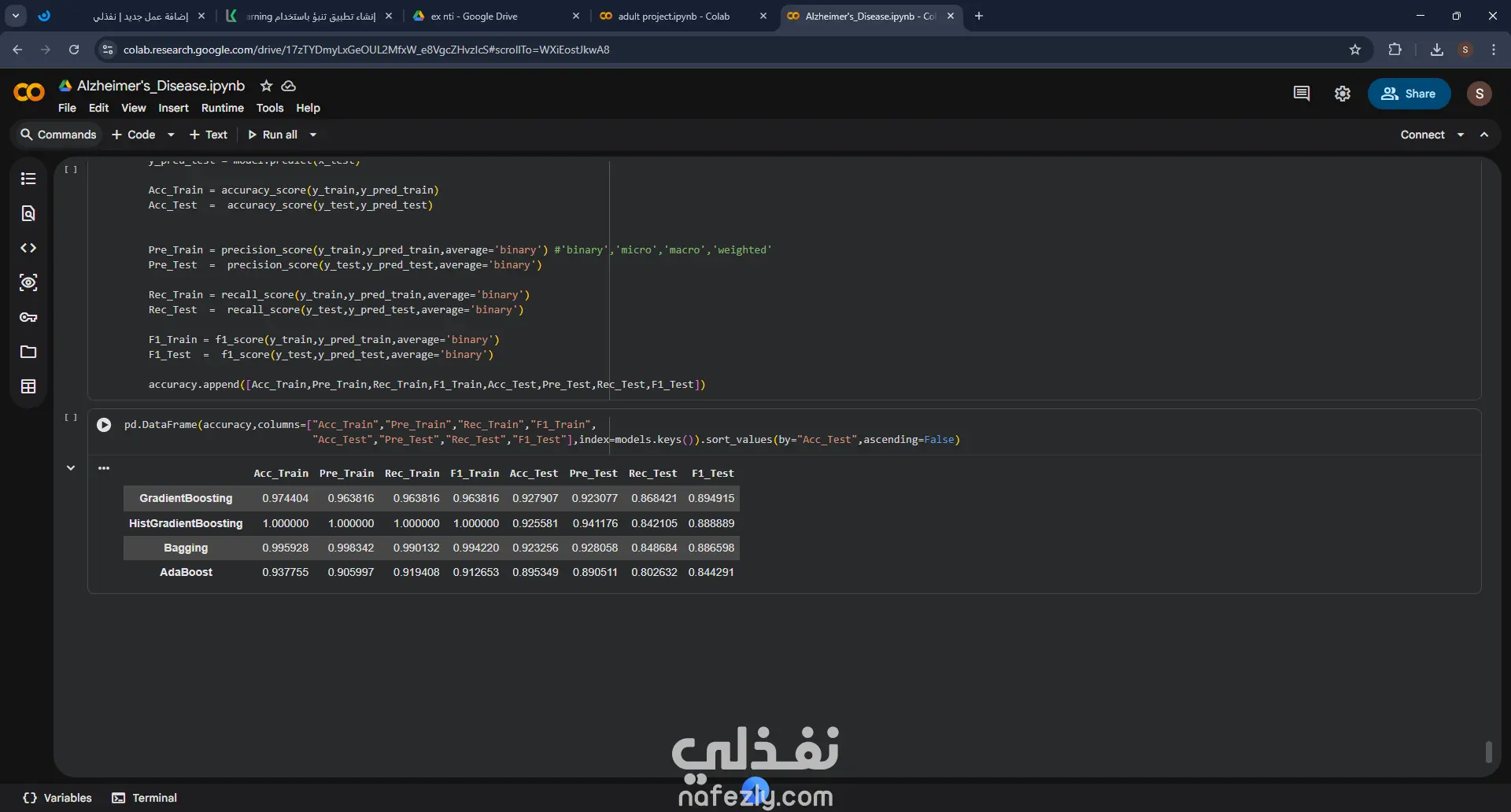The image size is (1511, 812).
Task: Select the GradientBoosting row label
Action: point(186,498)
